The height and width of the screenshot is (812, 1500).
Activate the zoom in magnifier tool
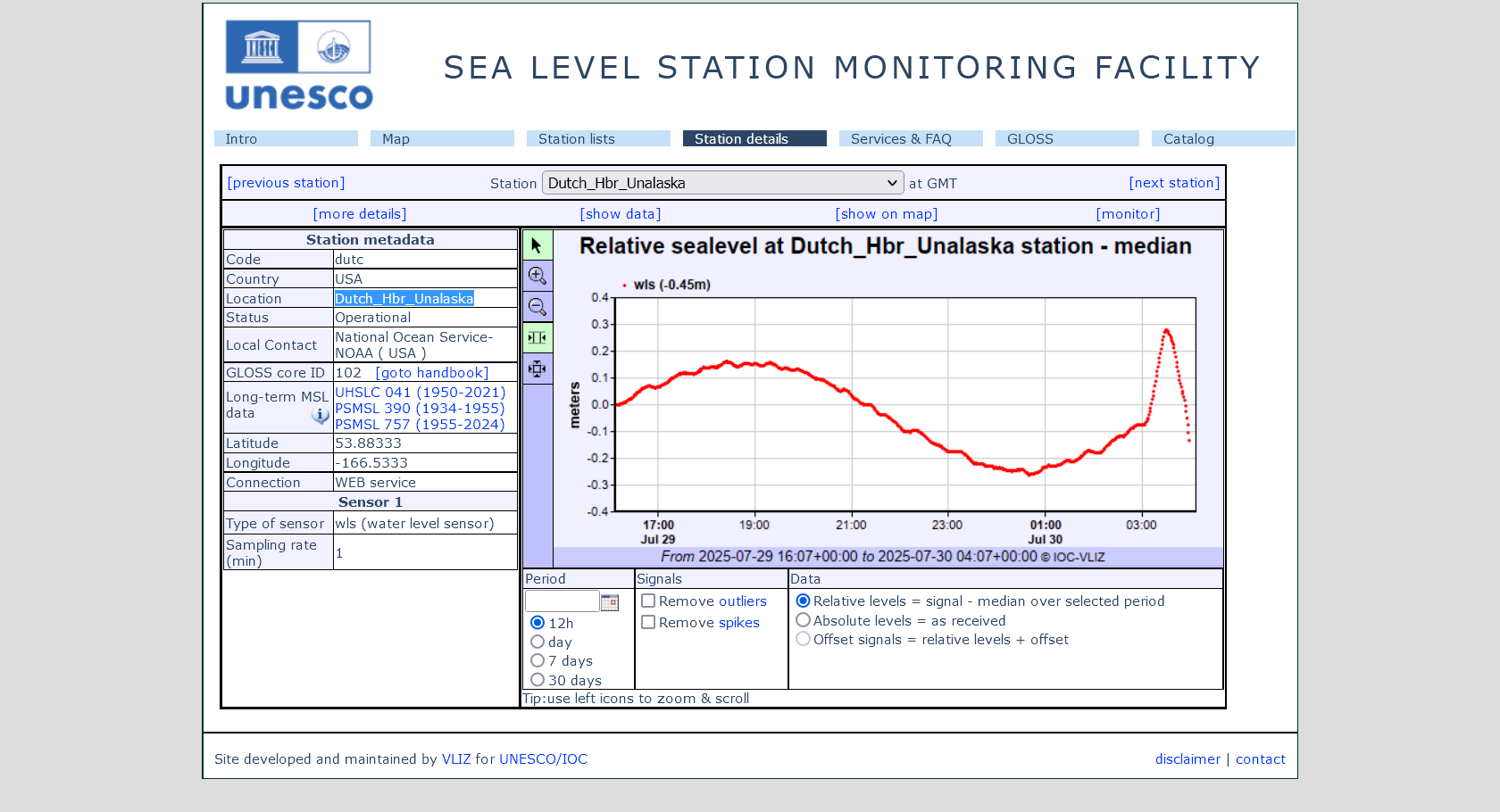coord(537,276)
